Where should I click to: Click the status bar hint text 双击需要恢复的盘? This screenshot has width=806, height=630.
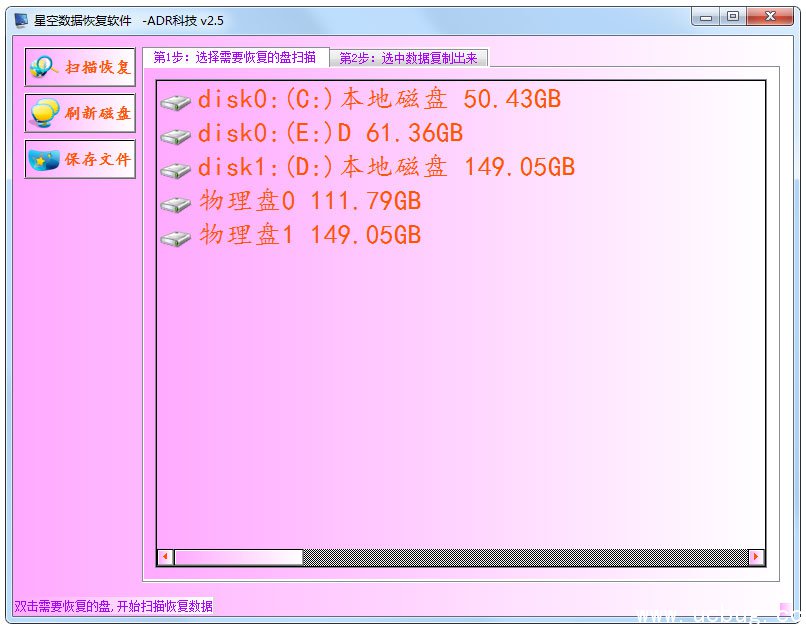(x=113, y=606)
